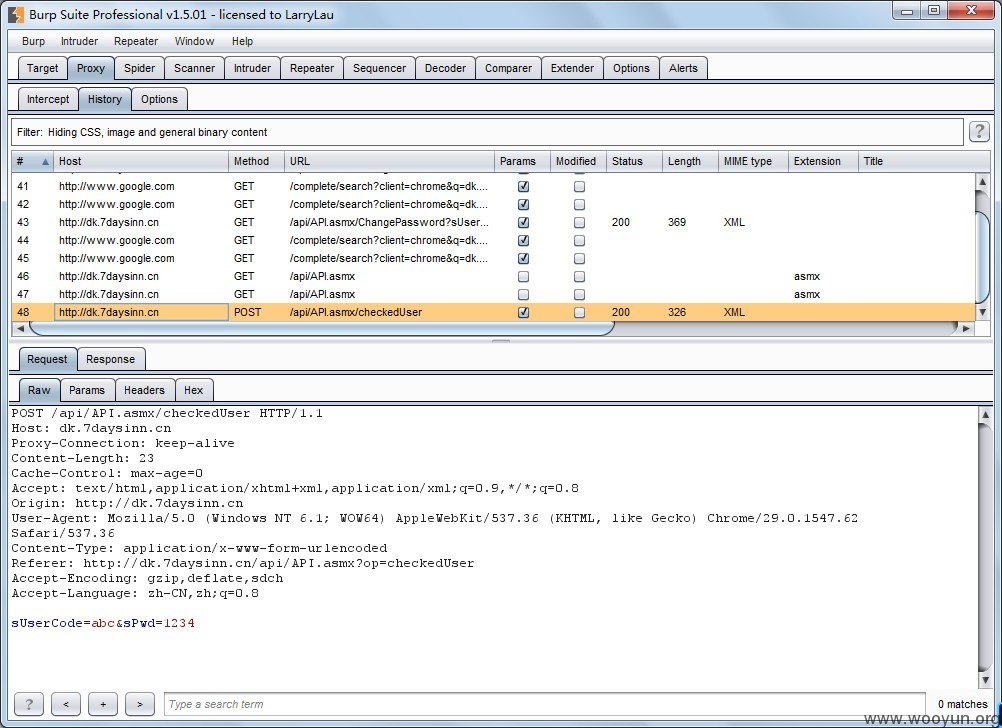Toggle Modified checkbox for row 44
The width and height of the screenshot is (1002, 728).
coord(579,240)
